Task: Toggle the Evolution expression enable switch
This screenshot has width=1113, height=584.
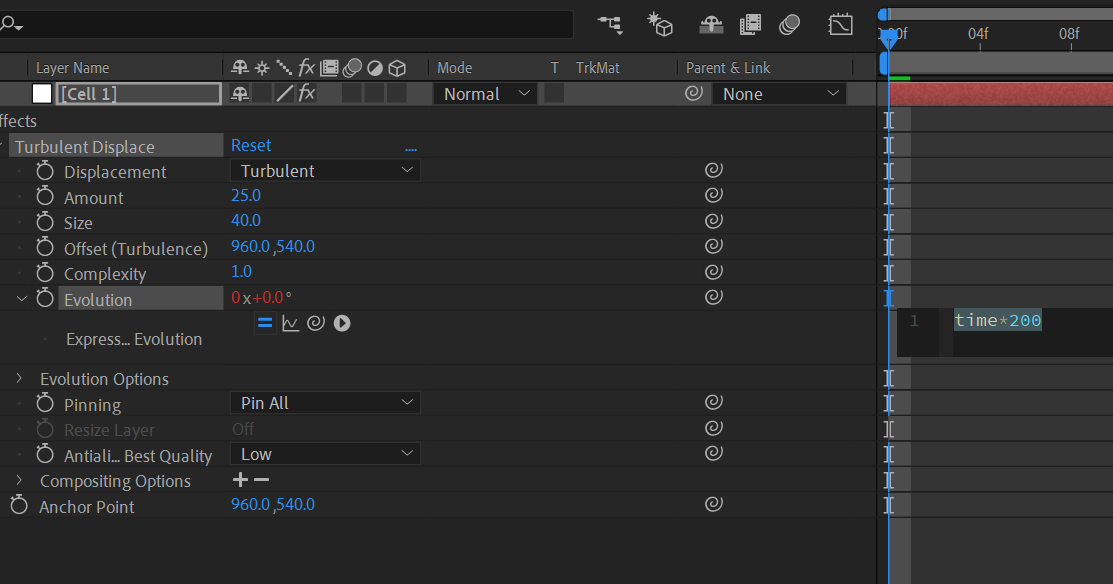Action: tap(265, 323)
